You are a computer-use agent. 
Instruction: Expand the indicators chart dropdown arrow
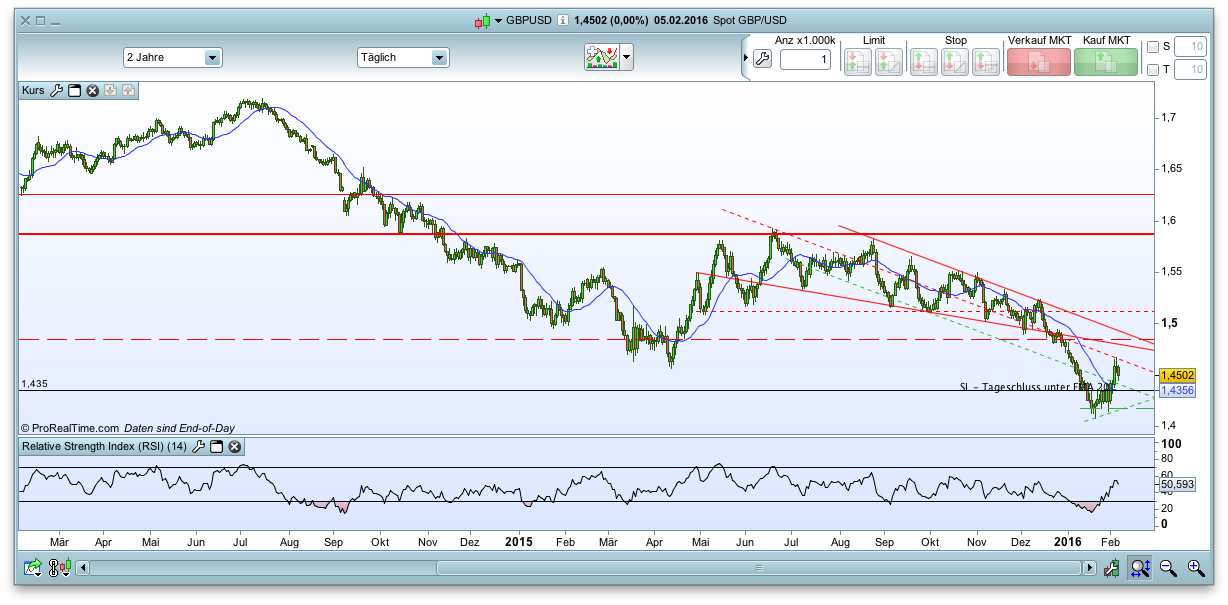(x=627, y=57)
